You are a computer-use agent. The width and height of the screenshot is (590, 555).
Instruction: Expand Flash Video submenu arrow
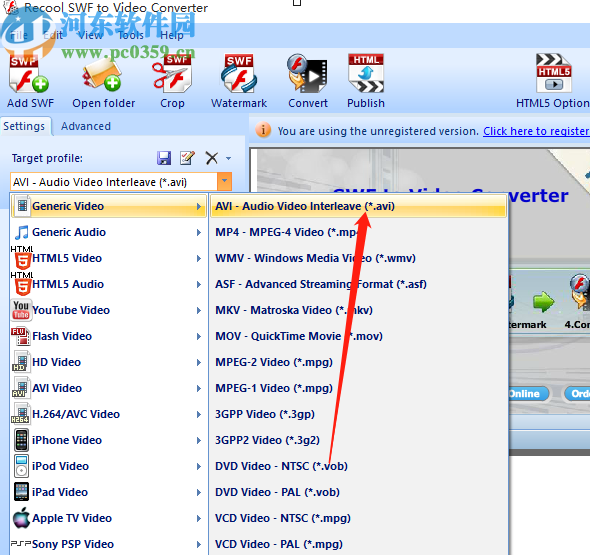click(199, 336)
